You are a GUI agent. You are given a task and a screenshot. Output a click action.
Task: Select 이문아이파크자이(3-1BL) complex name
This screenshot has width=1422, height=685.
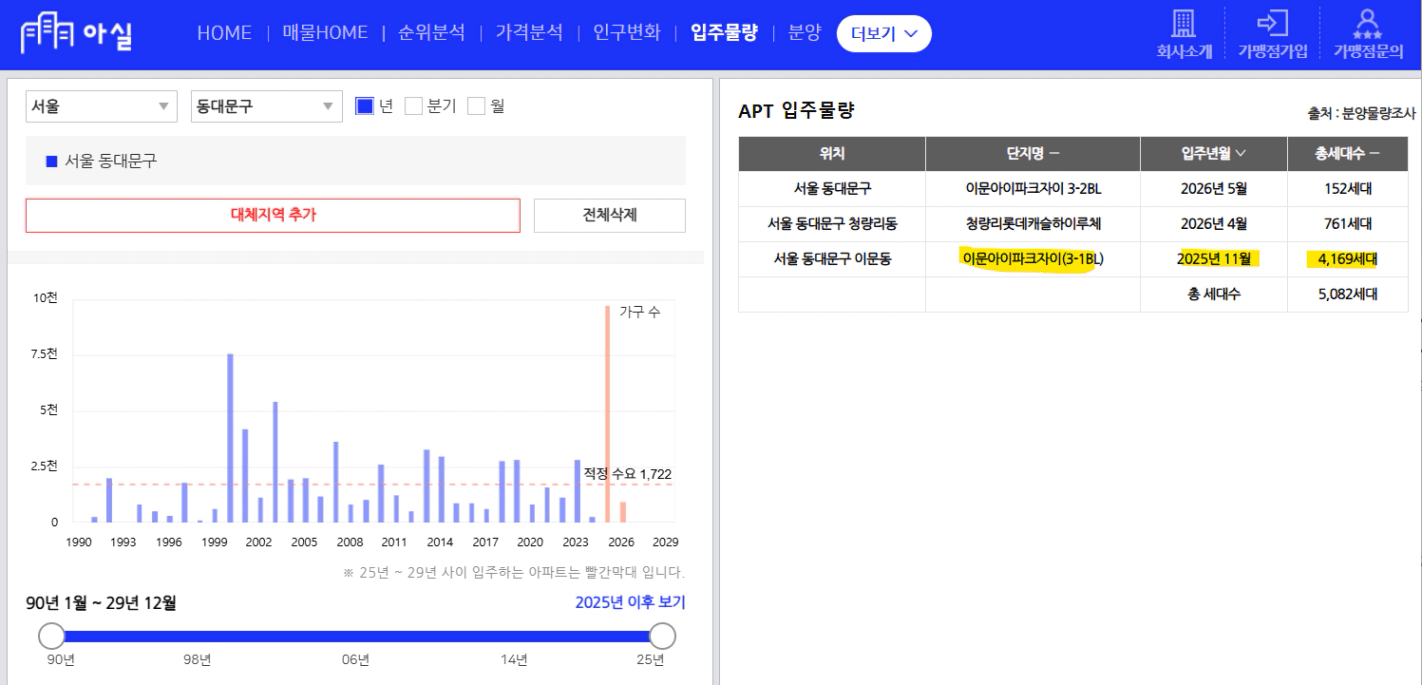(x=1033, y=259)
